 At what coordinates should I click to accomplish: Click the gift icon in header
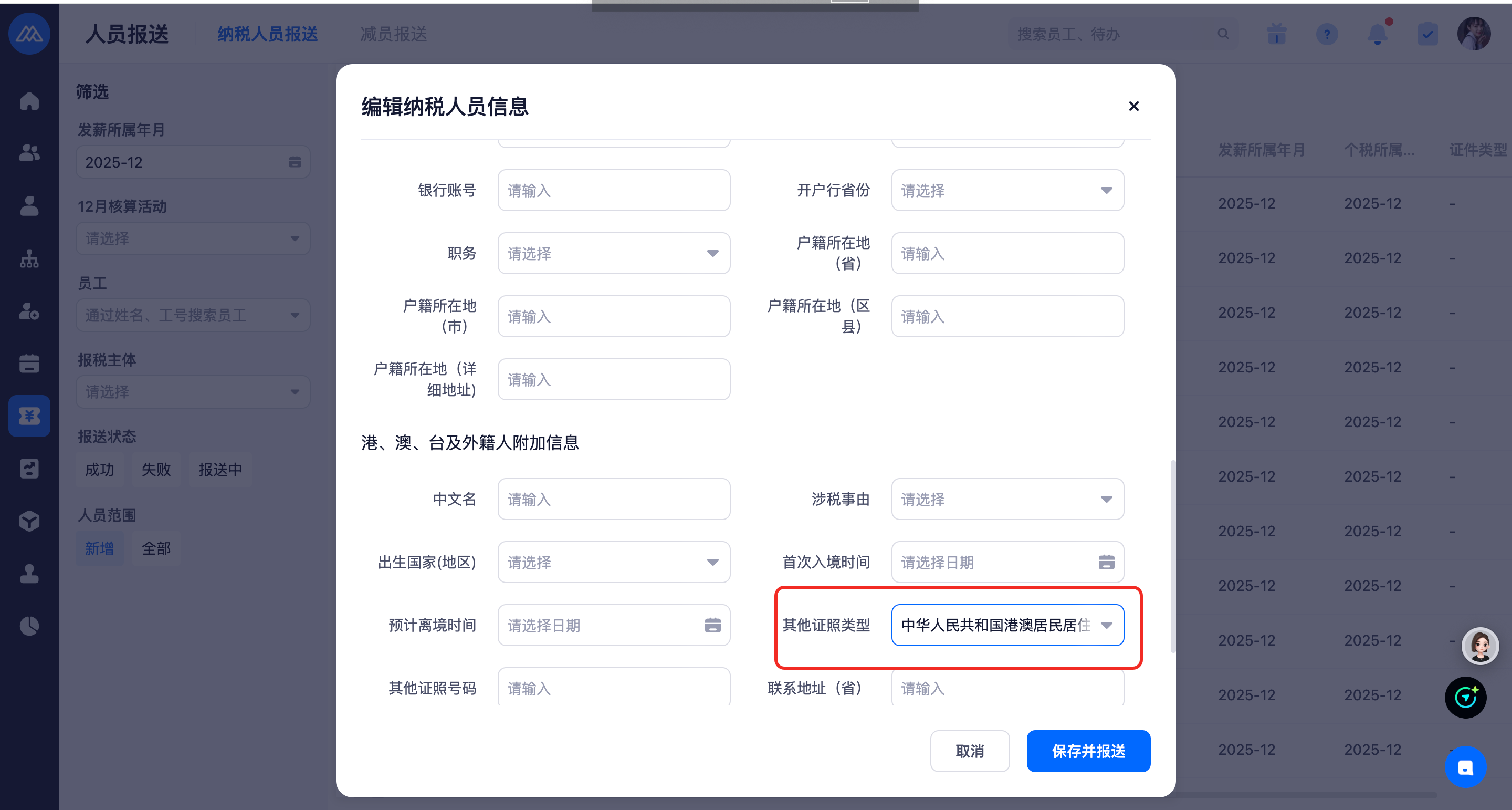click(1276, 34)
